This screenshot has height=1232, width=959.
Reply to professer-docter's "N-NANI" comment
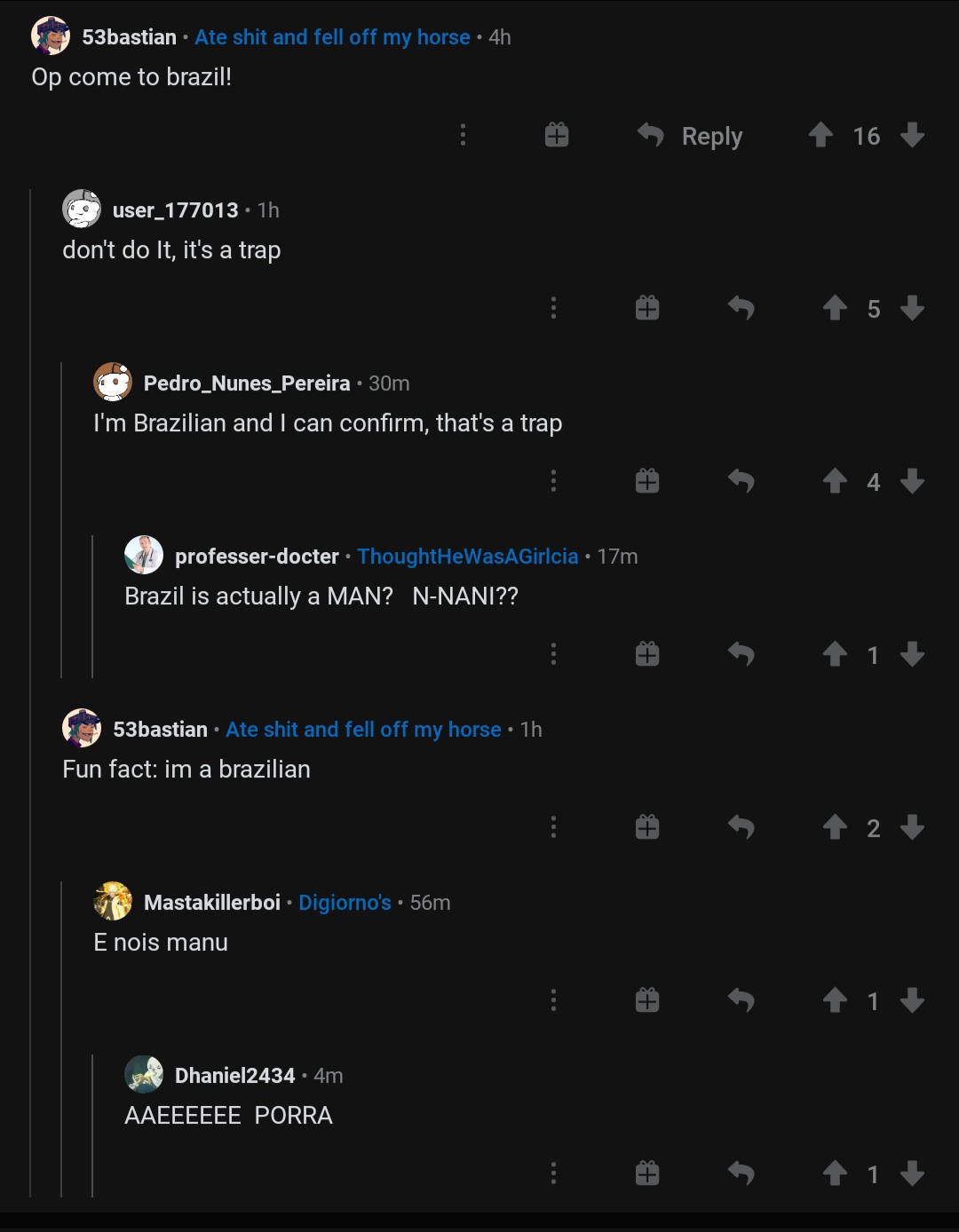[741, 654]
